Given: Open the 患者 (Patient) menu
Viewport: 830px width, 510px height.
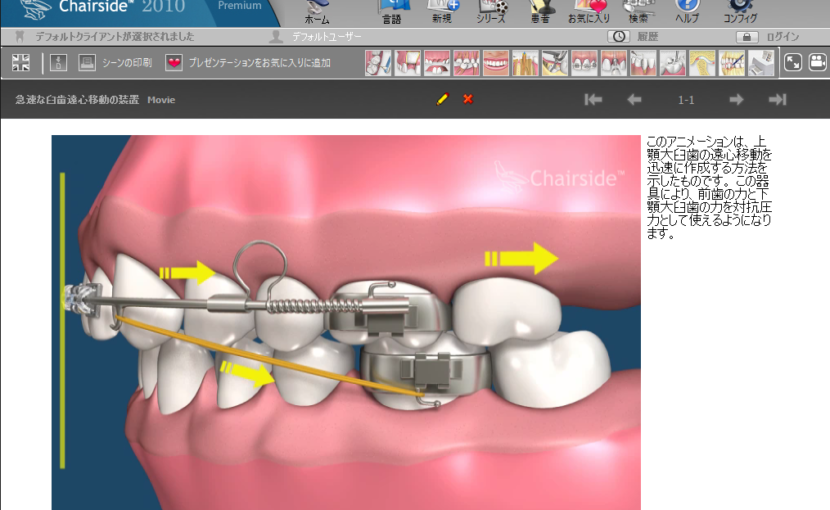Looking at the screenshot, I should [540, 13].
